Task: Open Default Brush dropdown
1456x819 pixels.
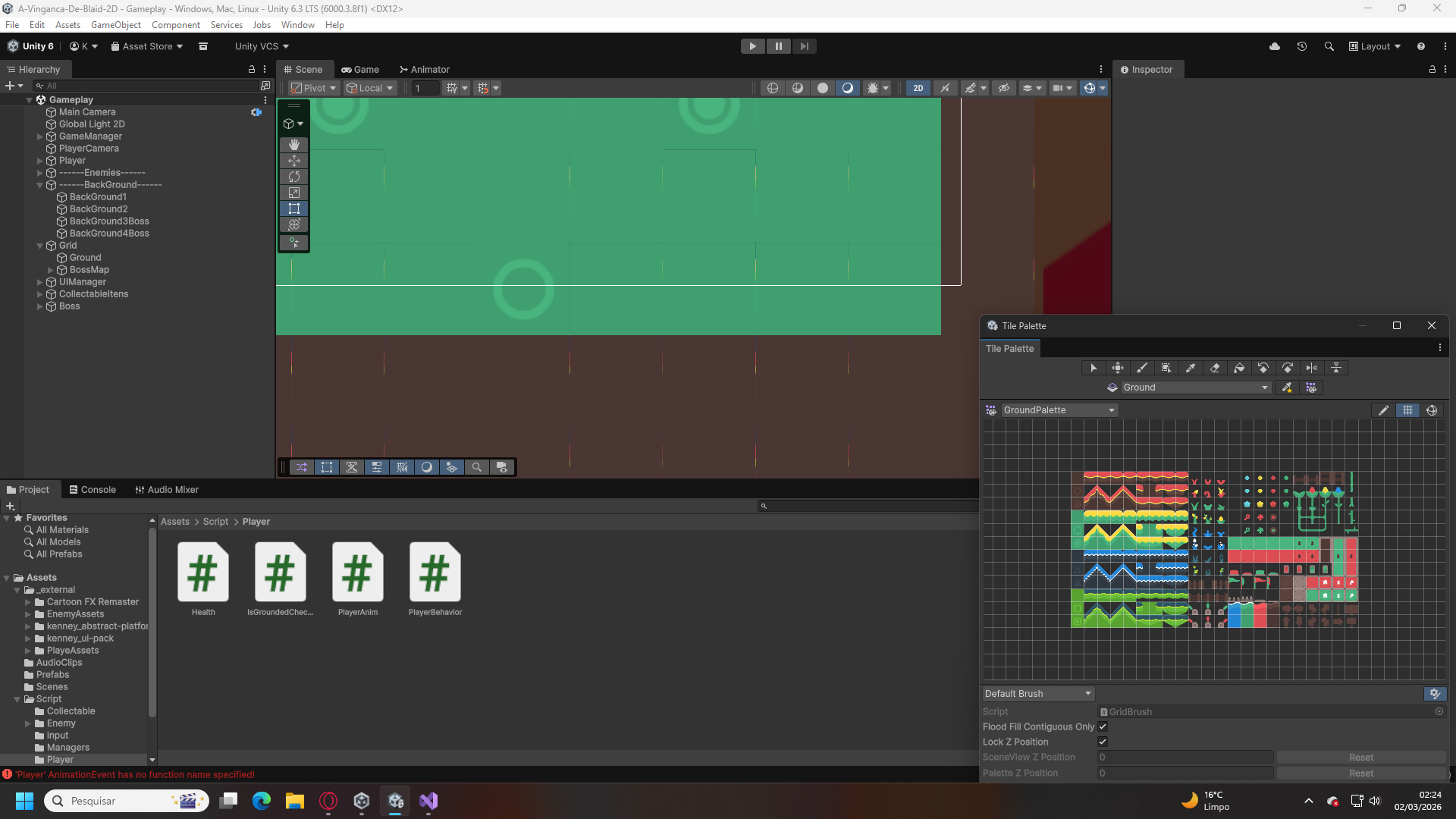Action: (1037, 694)
